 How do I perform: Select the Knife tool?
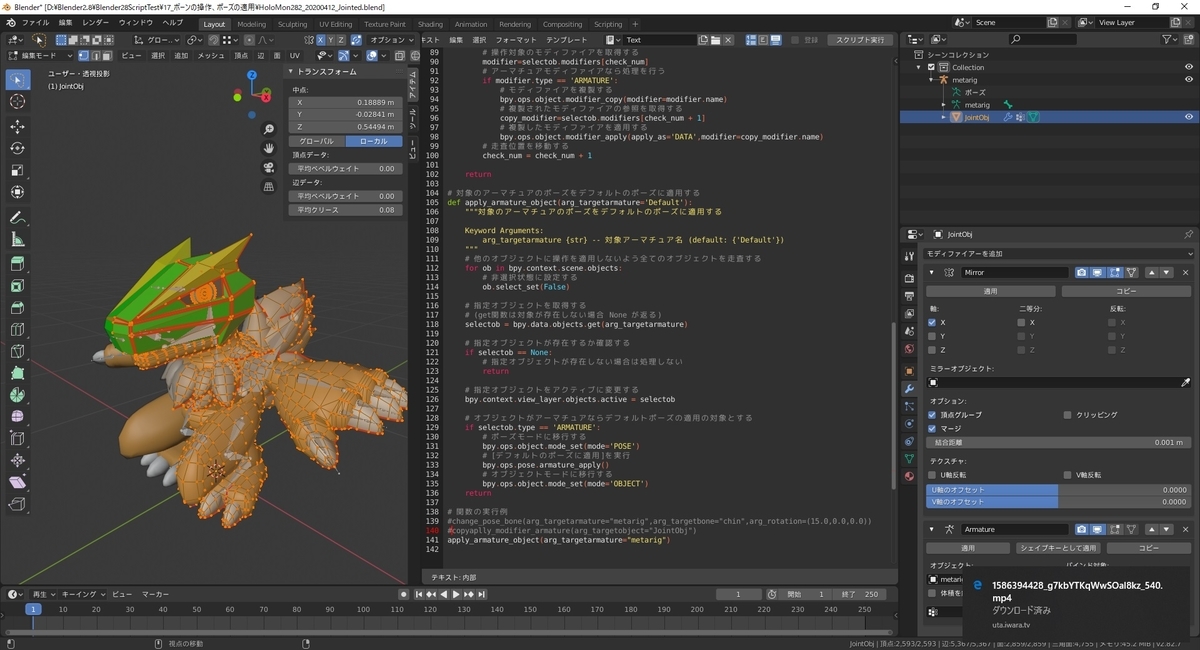coord(17,351)
